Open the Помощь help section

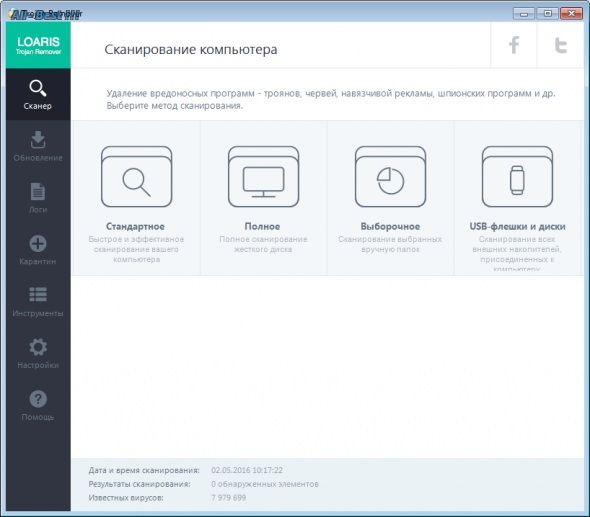(38, 405)
